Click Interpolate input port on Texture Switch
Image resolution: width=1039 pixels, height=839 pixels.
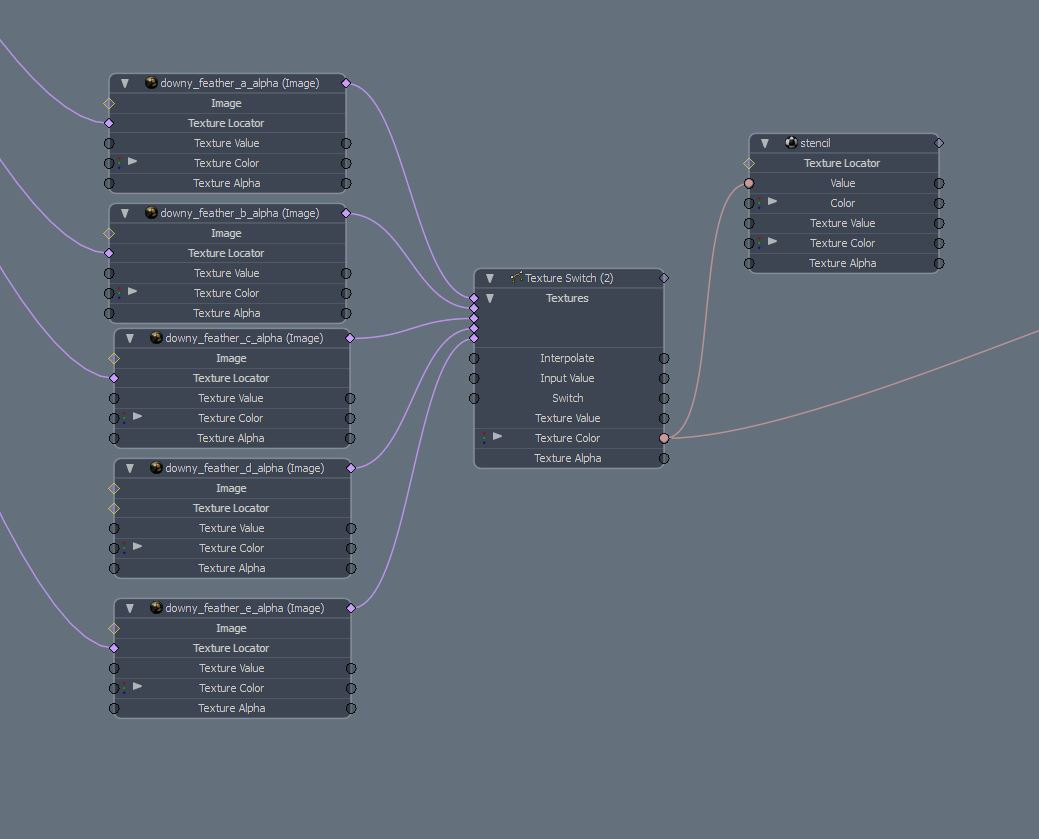coord(474,359)
